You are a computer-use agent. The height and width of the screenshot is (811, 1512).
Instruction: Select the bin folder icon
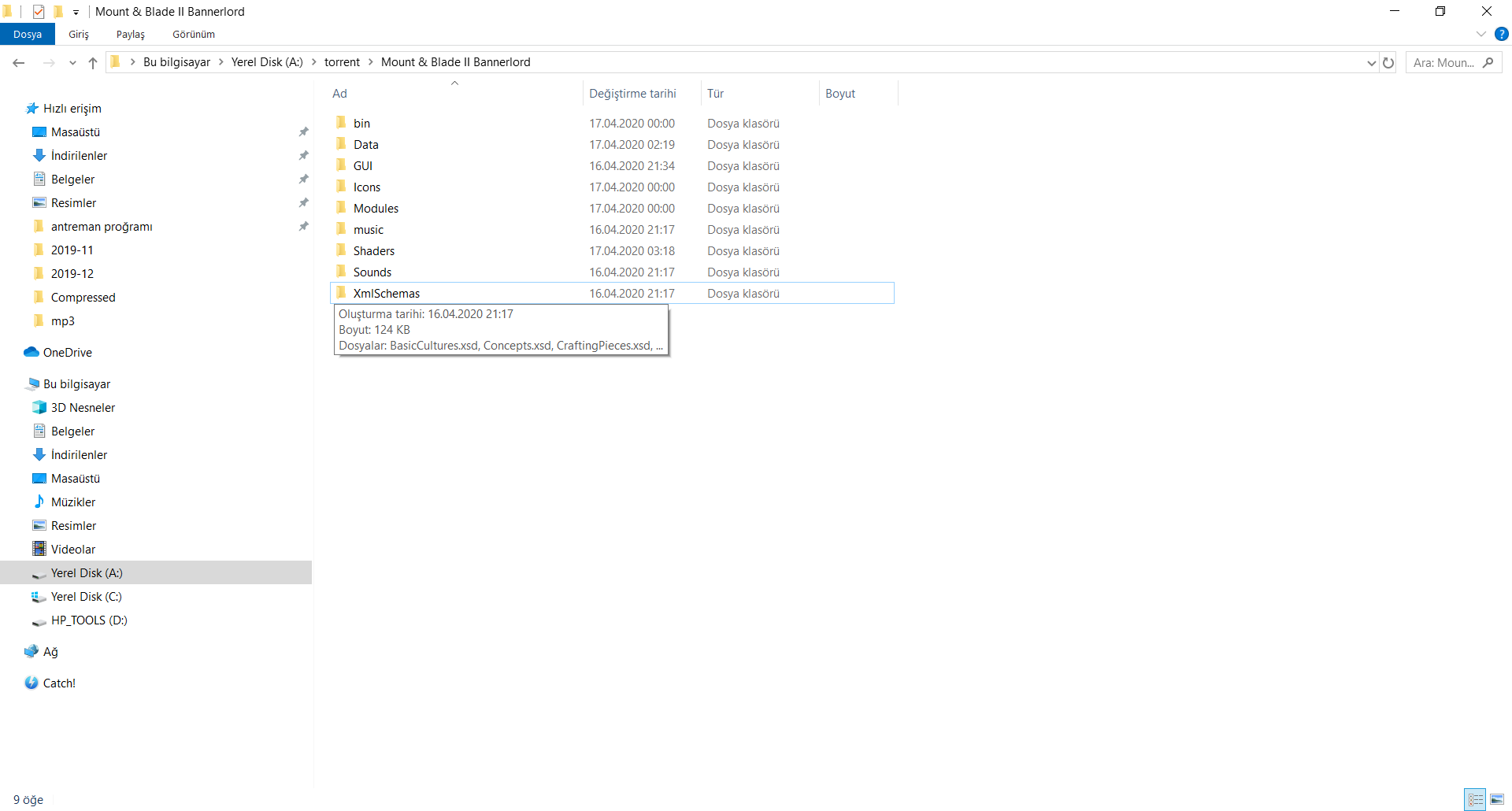341,123
